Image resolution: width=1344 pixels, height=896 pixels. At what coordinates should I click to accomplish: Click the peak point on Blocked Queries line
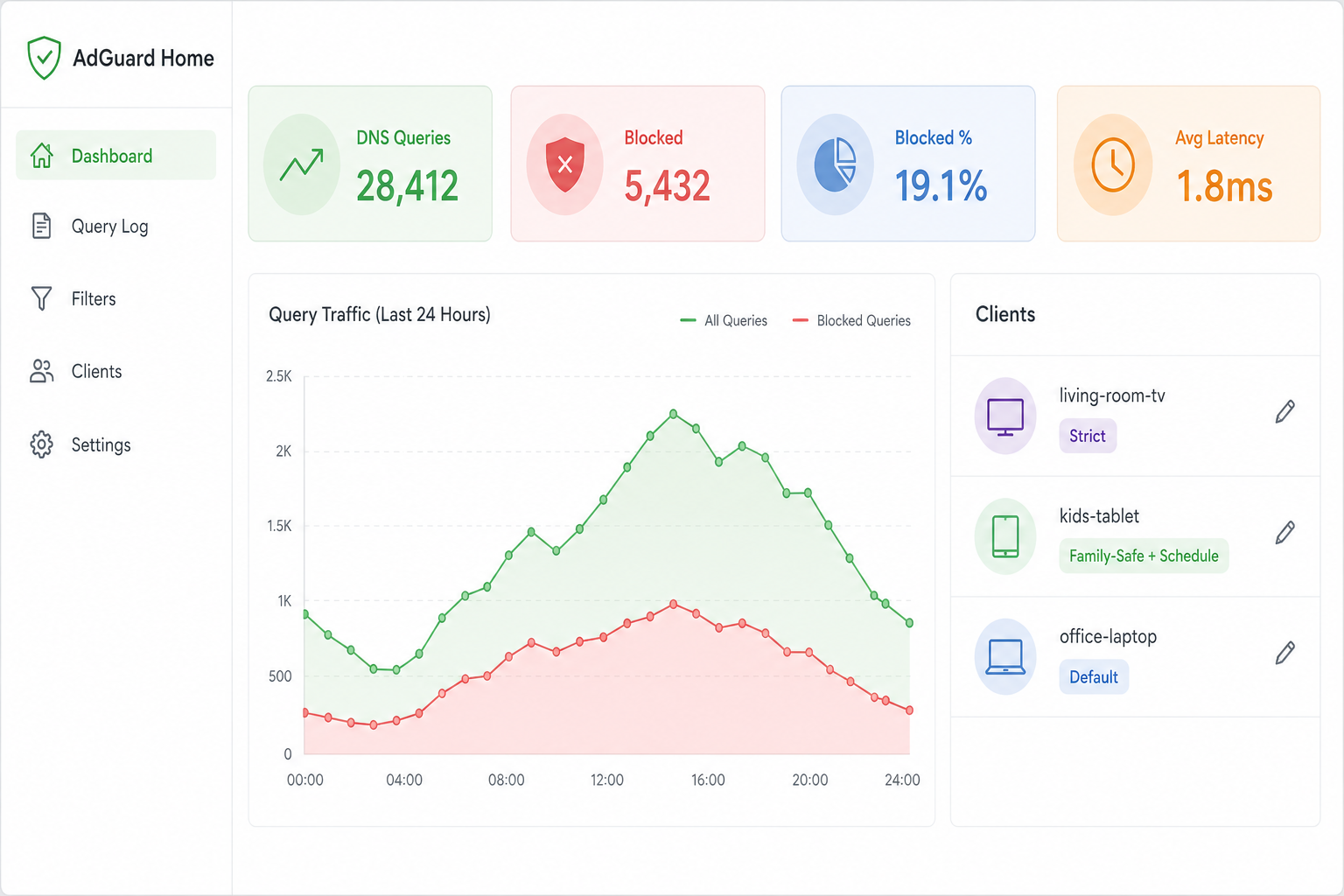click(673, 604)
